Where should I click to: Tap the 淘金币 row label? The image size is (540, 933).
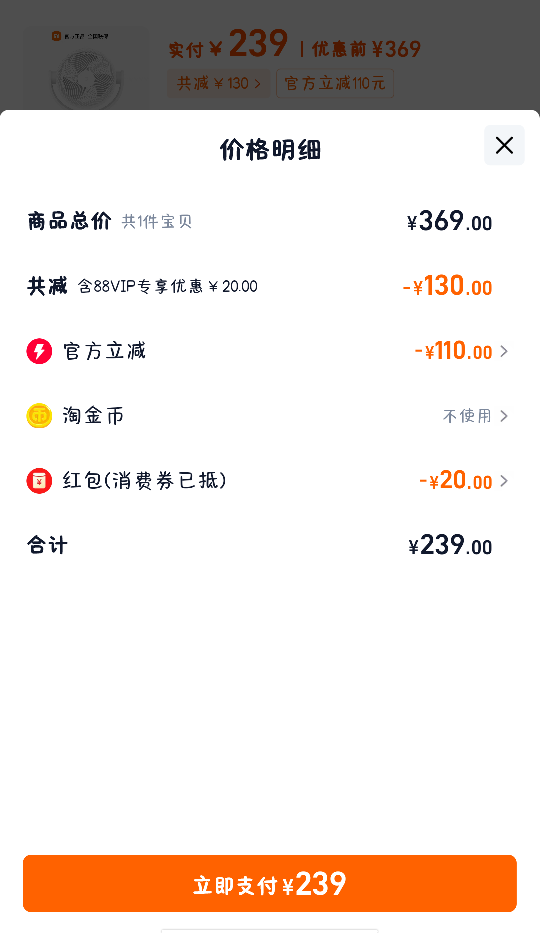click(x=93, y=416)
